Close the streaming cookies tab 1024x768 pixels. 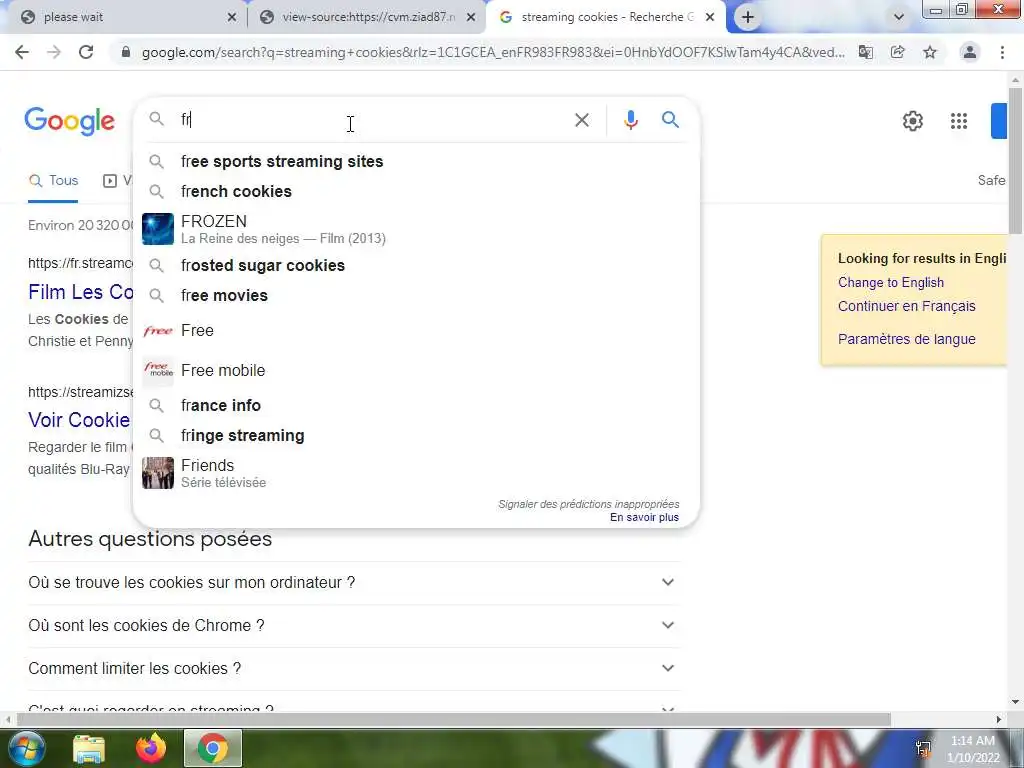710,18
